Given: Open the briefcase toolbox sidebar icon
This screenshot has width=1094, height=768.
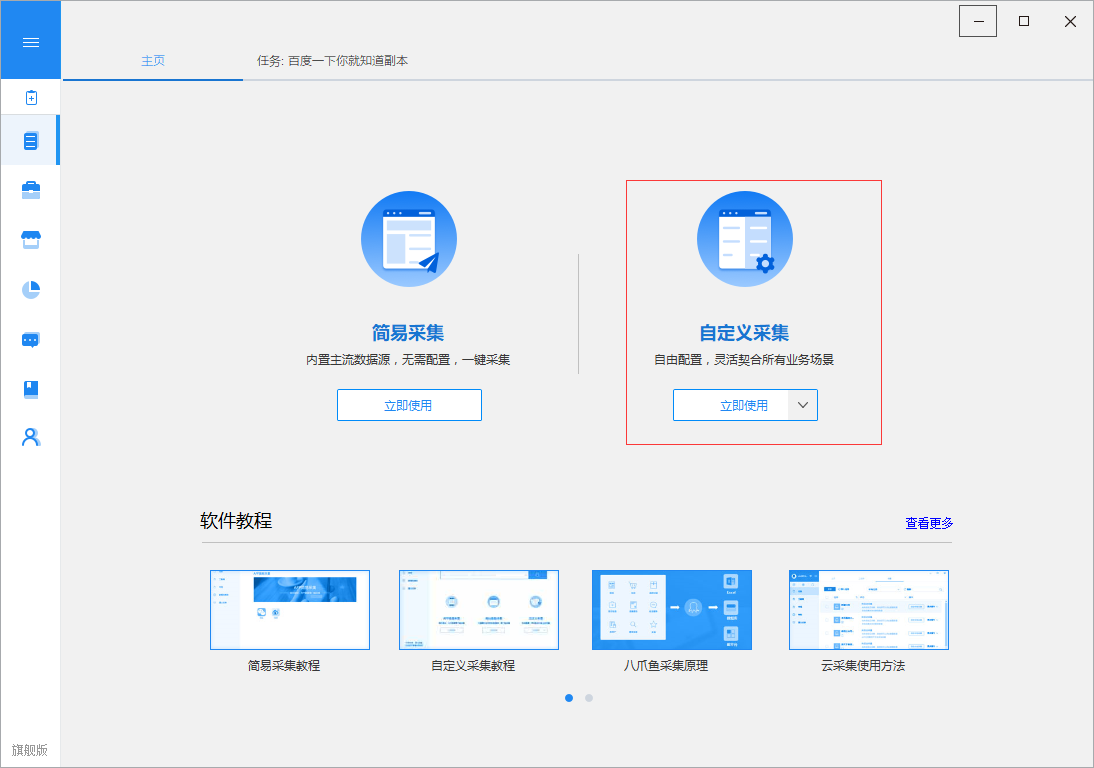Looking at the screenshot, I should pos(31,190).
